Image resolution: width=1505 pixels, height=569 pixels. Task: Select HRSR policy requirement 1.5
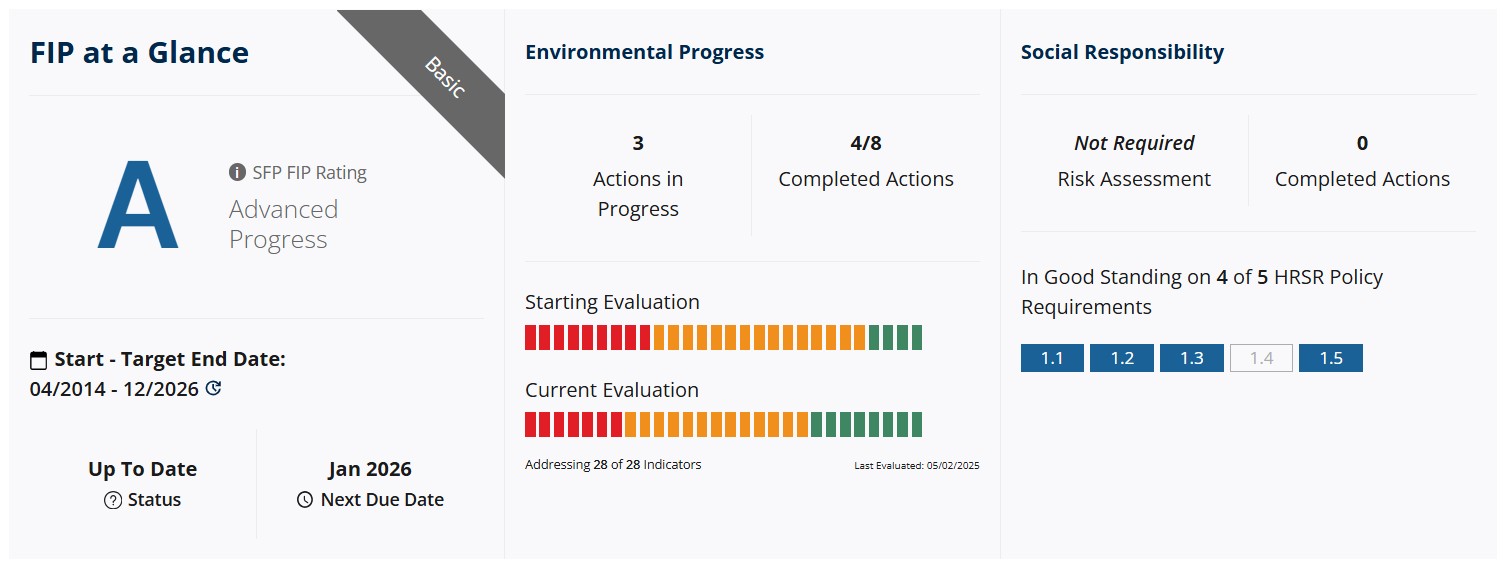[1330, 358]
